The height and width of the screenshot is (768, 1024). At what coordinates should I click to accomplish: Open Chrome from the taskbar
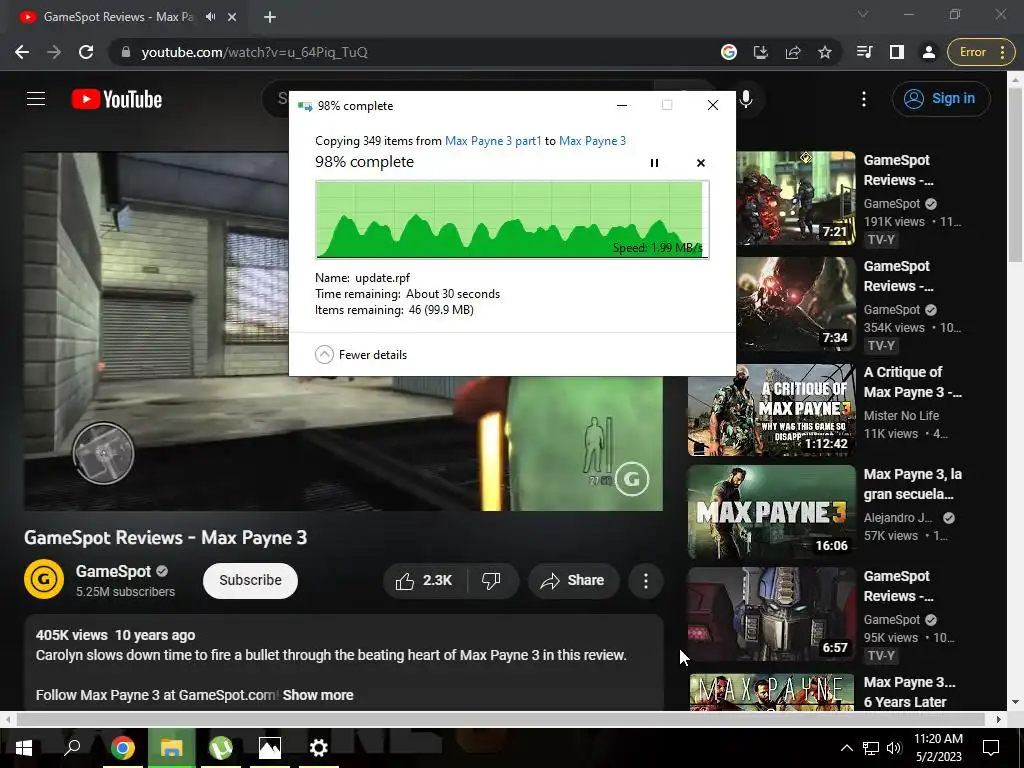coord(123,748)
